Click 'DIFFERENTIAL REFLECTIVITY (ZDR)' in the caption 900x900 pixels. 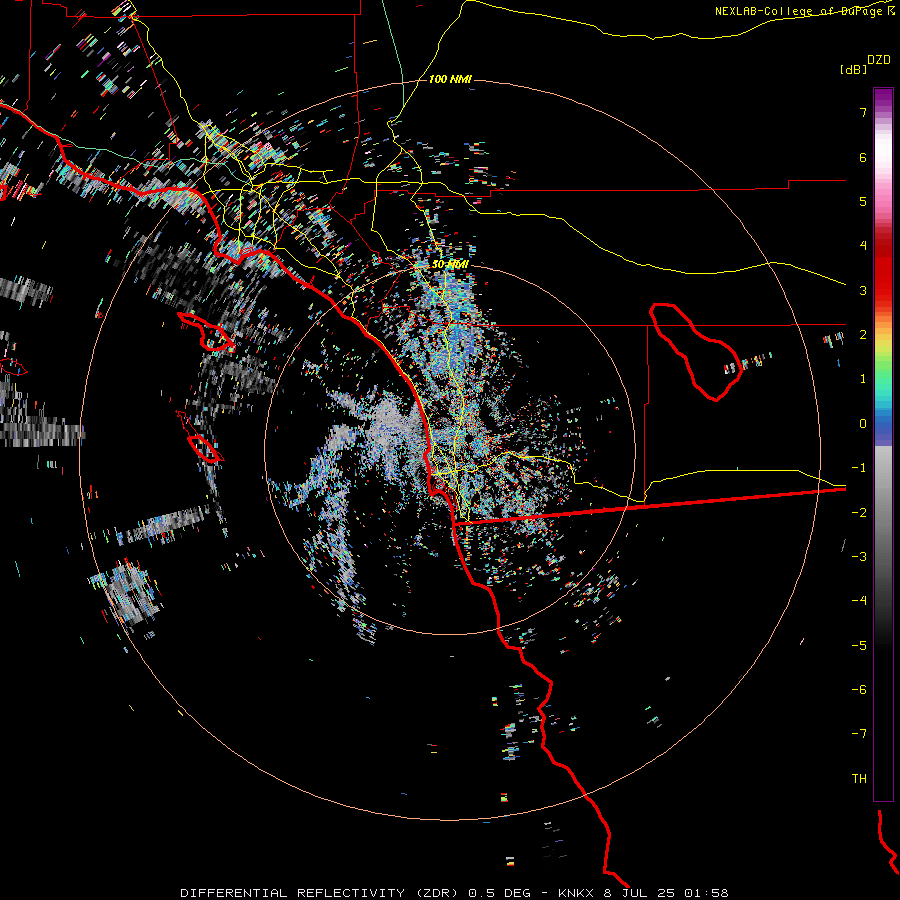click(x=319, y=893)
